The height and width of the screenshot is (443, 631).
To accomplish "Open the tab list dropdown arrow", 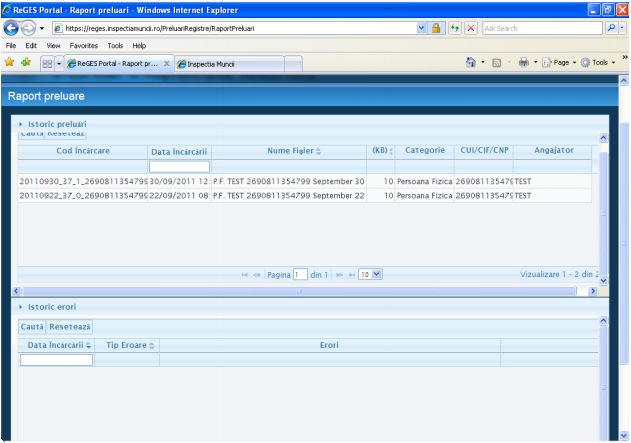I will tap(59, 64).
